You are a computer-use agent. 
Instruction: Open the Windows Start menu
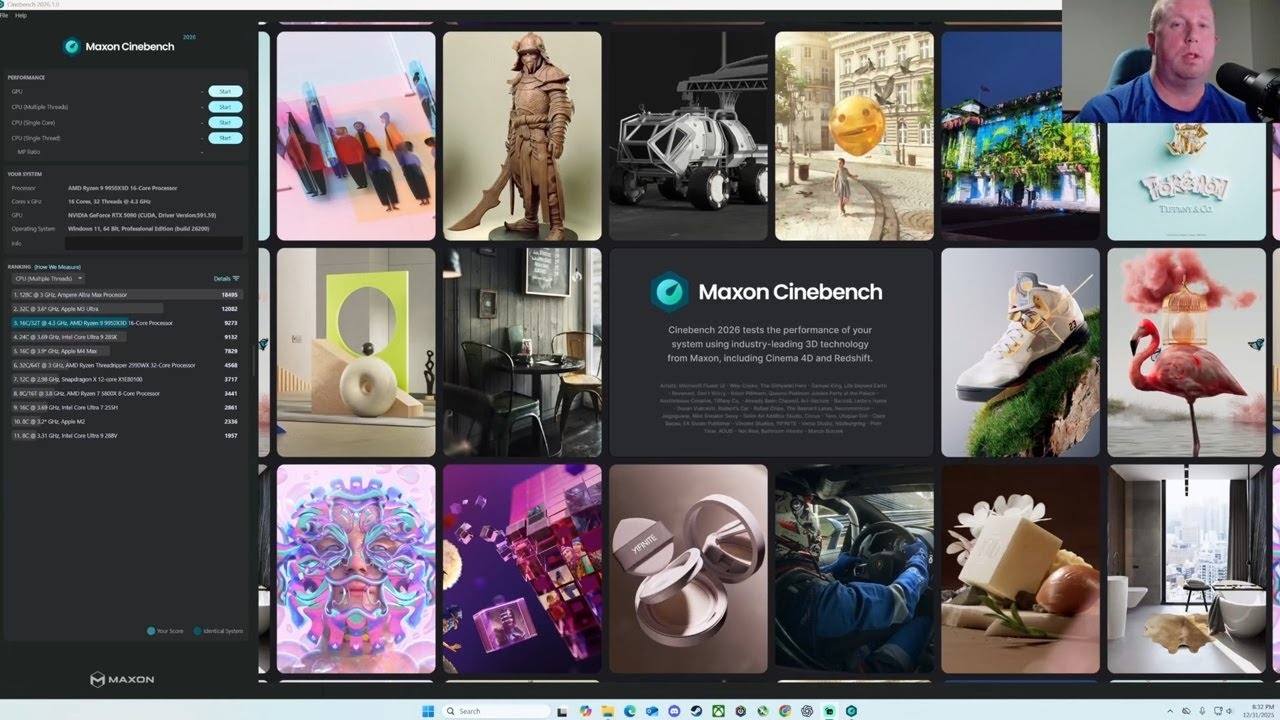point(428,711)
